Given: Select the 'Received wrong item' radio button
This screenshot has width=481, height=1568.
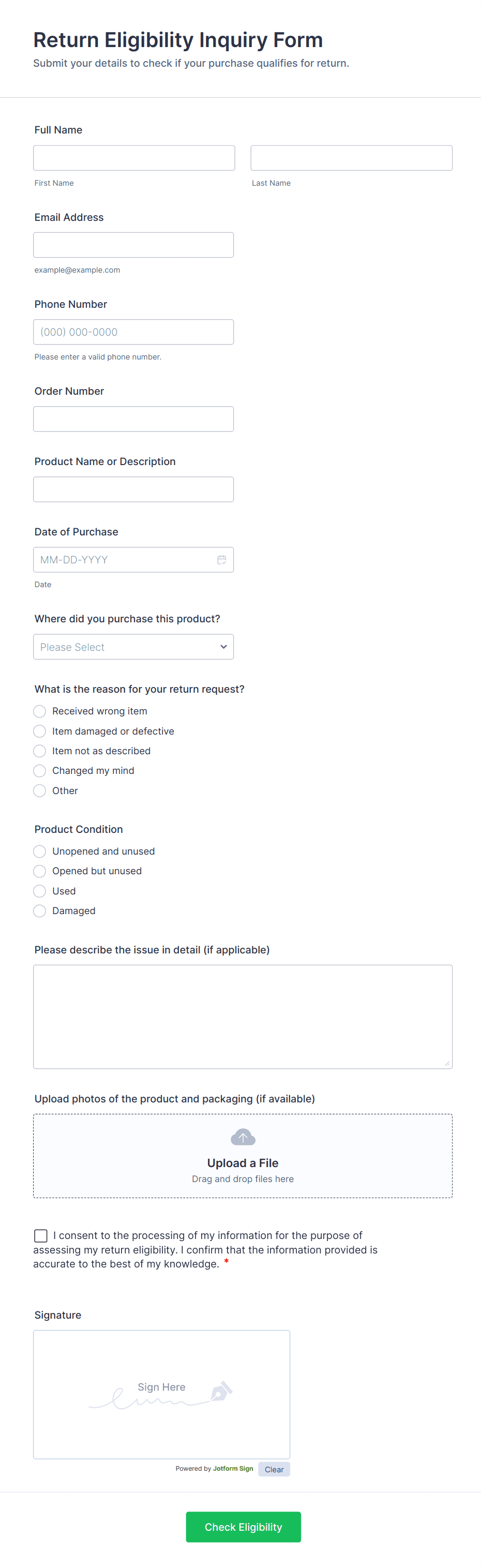Looking at the screenshot, I should pyautogui.click(x=39, y=711).
